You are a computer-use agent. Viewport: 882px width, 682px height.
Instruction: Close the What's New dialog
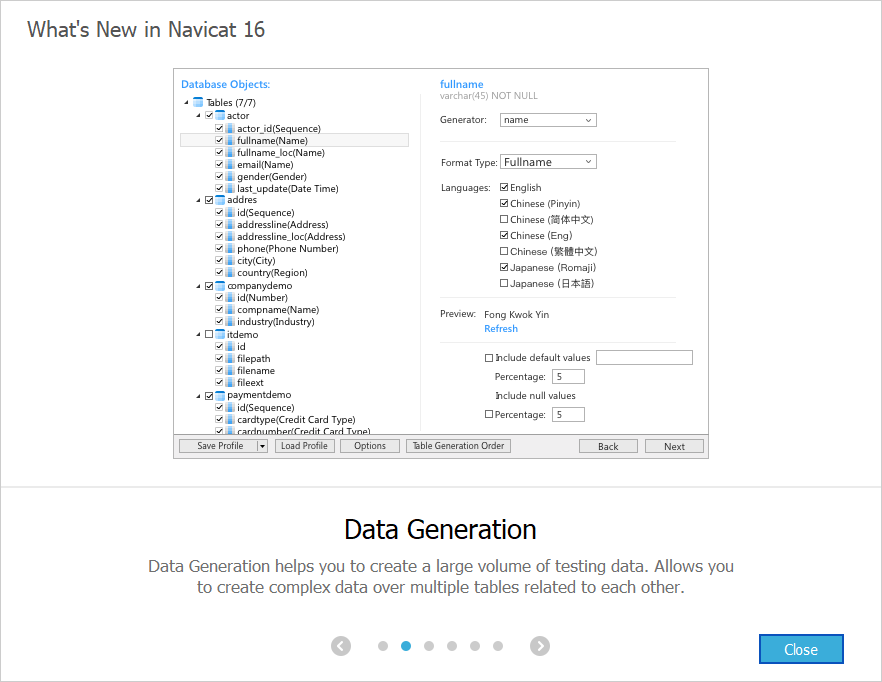coord(801,649)
